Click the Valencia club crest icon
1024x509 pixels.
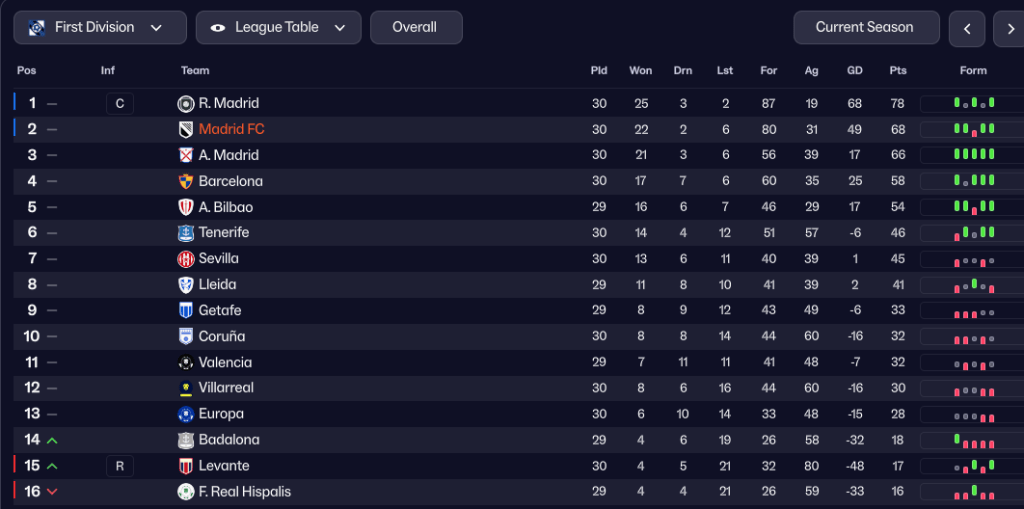click(185, 363)
